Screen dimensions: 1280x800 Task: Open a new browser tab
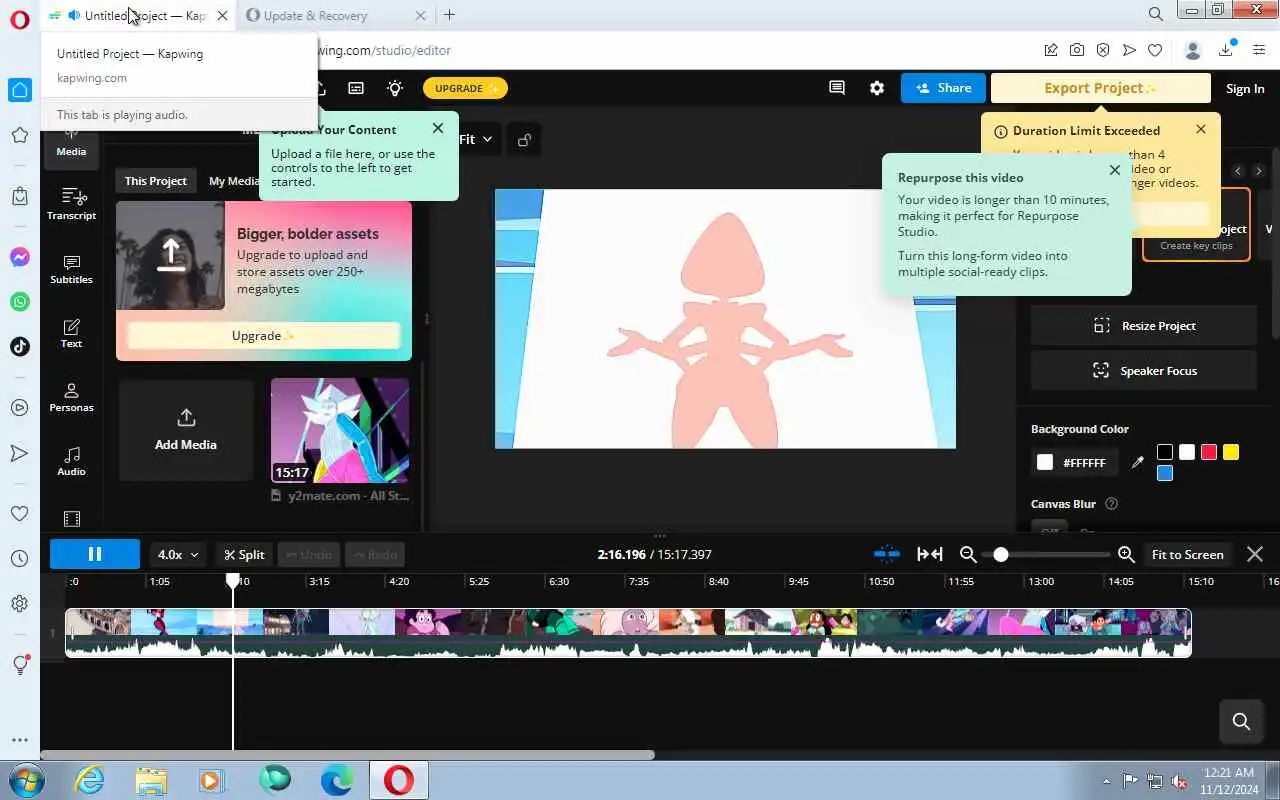pyautogui.click(x=449, y=15)
